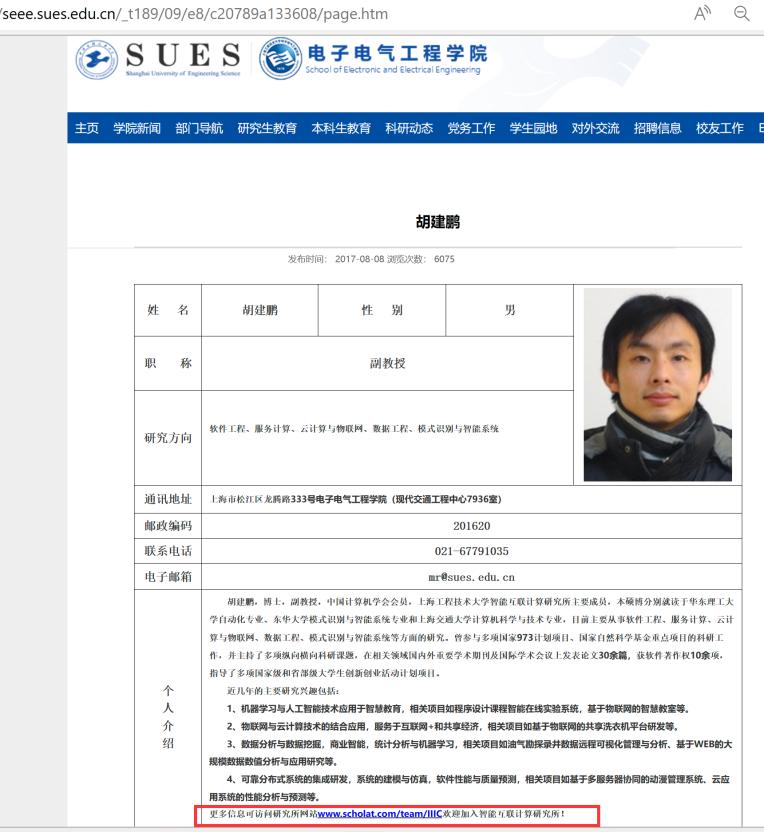Click the 电子电气工程学院 school name text

pos(397,53)
